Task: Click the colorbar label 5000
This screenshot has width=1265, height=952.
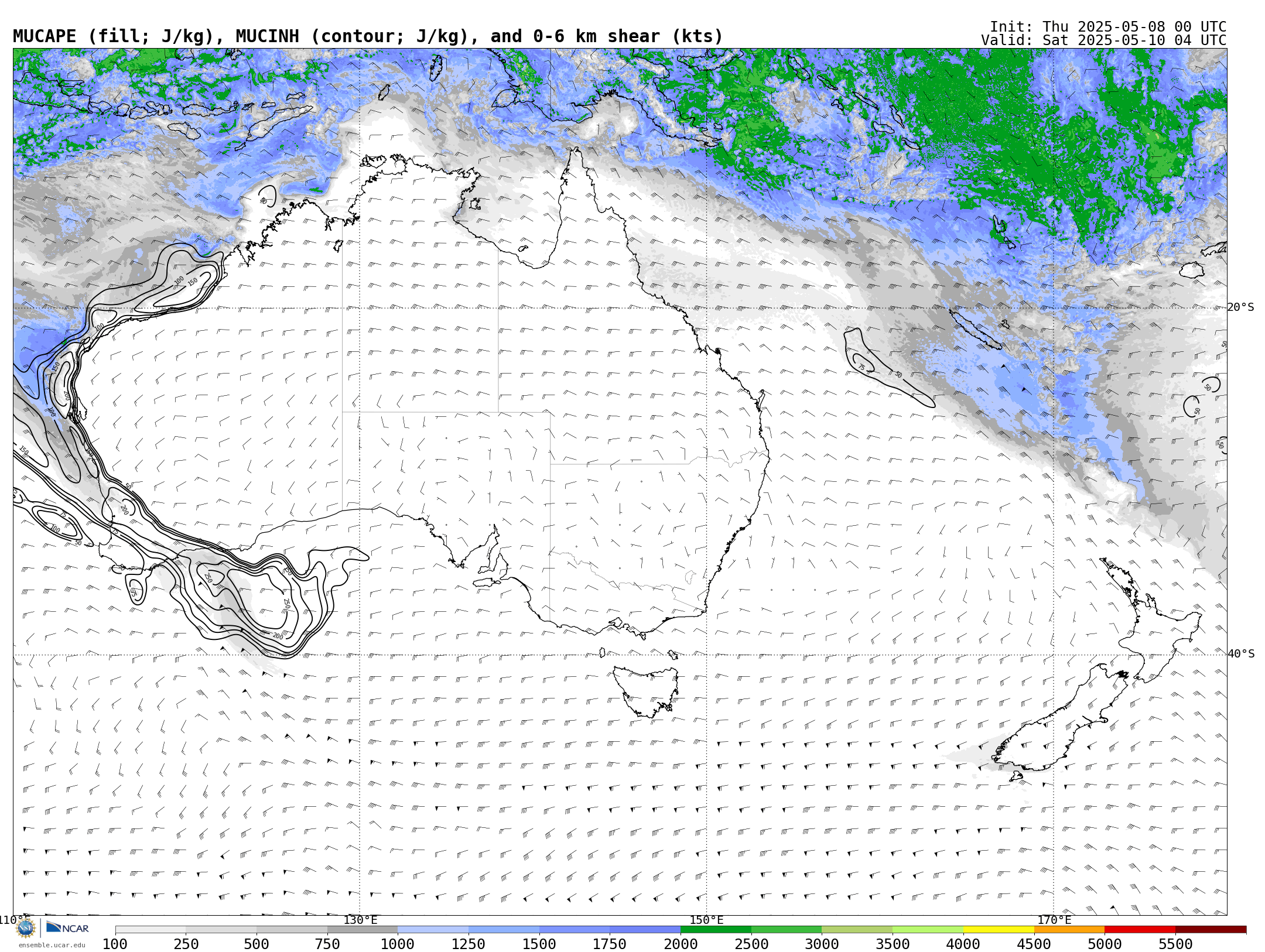Action: coord(1105,944)
